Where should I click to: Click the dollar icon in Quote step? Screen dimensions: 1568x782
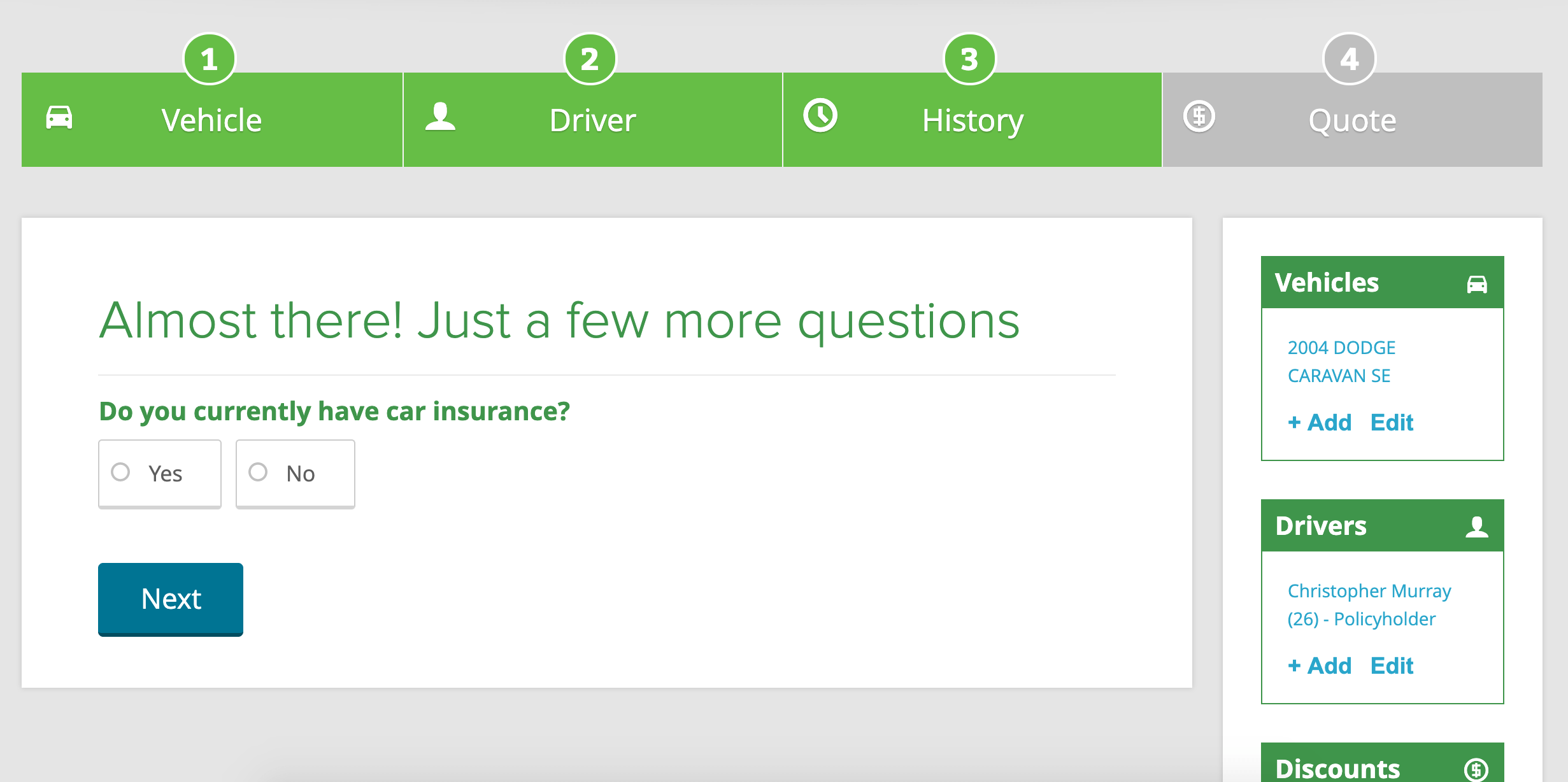pyautogui.click(x=1199, y=117)
